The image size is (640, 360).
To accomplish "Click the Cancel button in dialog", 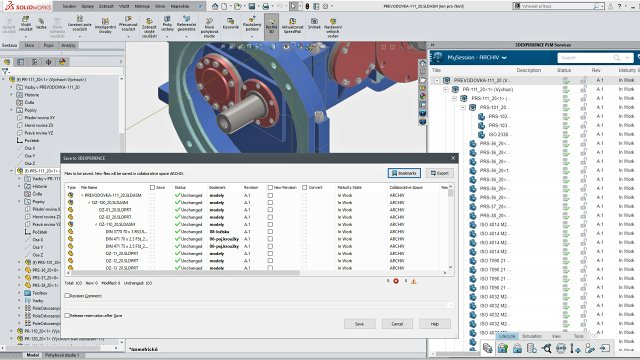I will click(397, 324).
